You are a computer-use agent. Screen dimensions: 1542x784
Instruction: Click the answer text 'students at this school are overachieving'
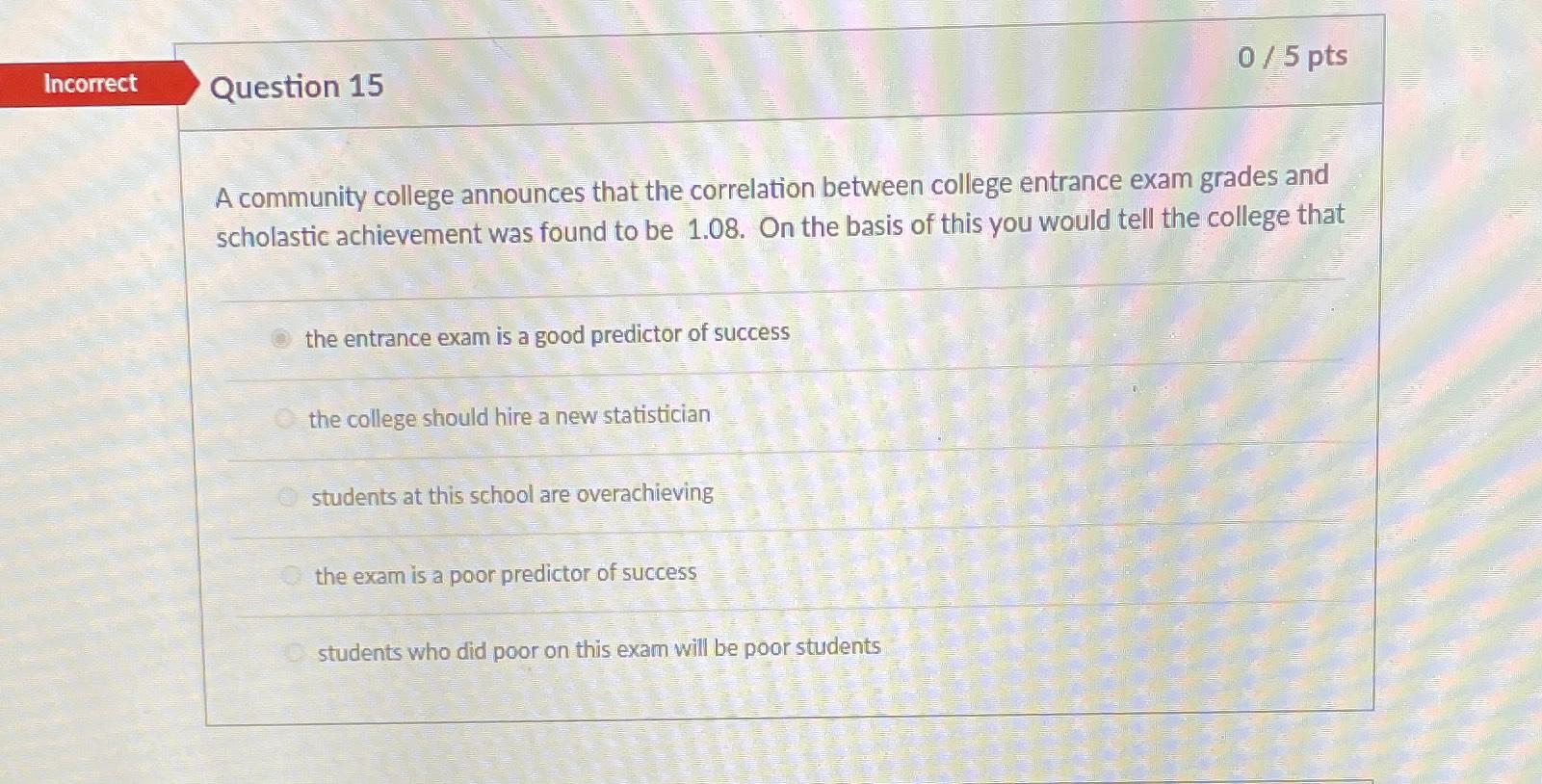click(x=512, y=495)
